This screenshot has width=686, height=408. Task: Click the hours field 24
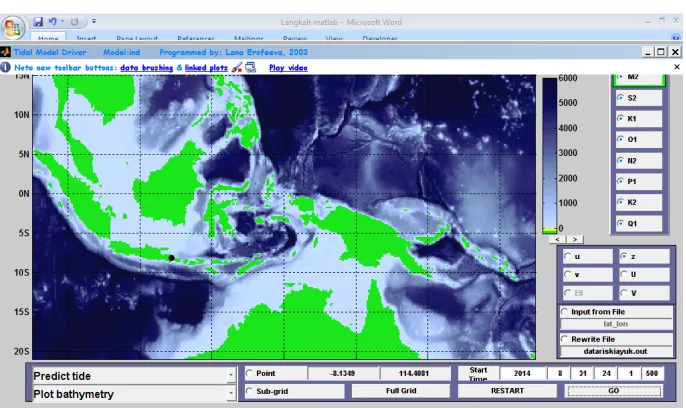(x=606, y=373)
